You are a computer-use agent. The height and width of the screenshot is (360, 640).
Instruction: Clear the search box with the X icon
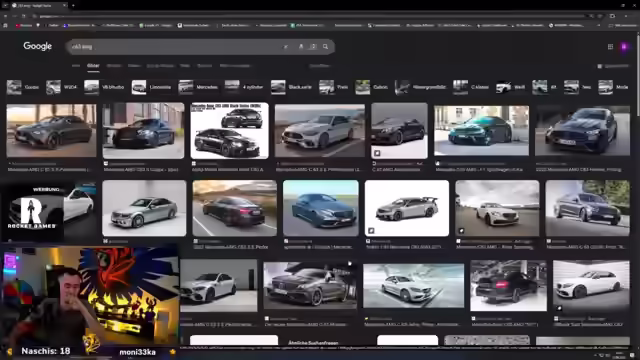[286, 47]
